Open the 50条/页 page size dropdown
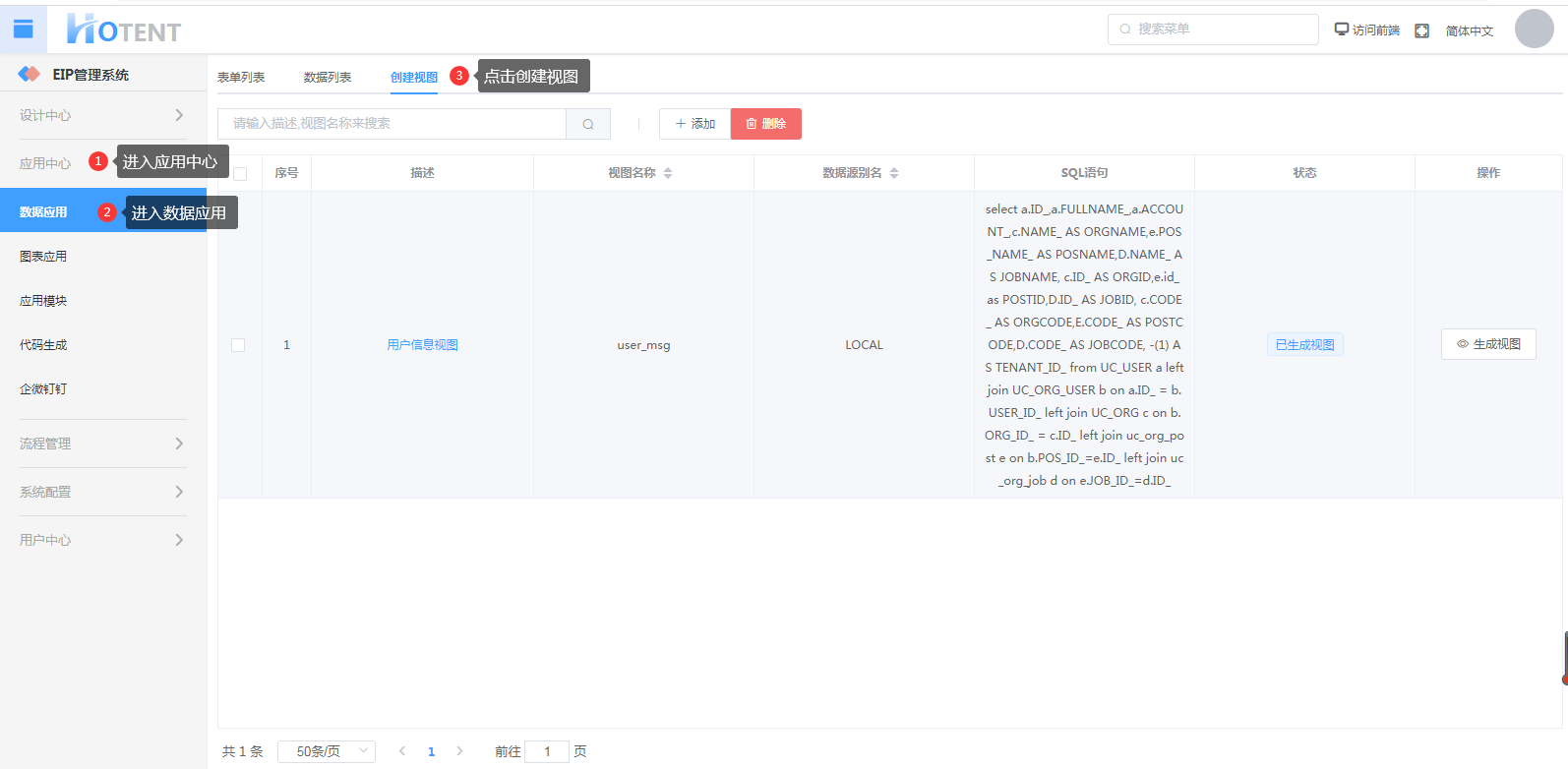The width and height of the screenshot is (1568, 769). 327,751
